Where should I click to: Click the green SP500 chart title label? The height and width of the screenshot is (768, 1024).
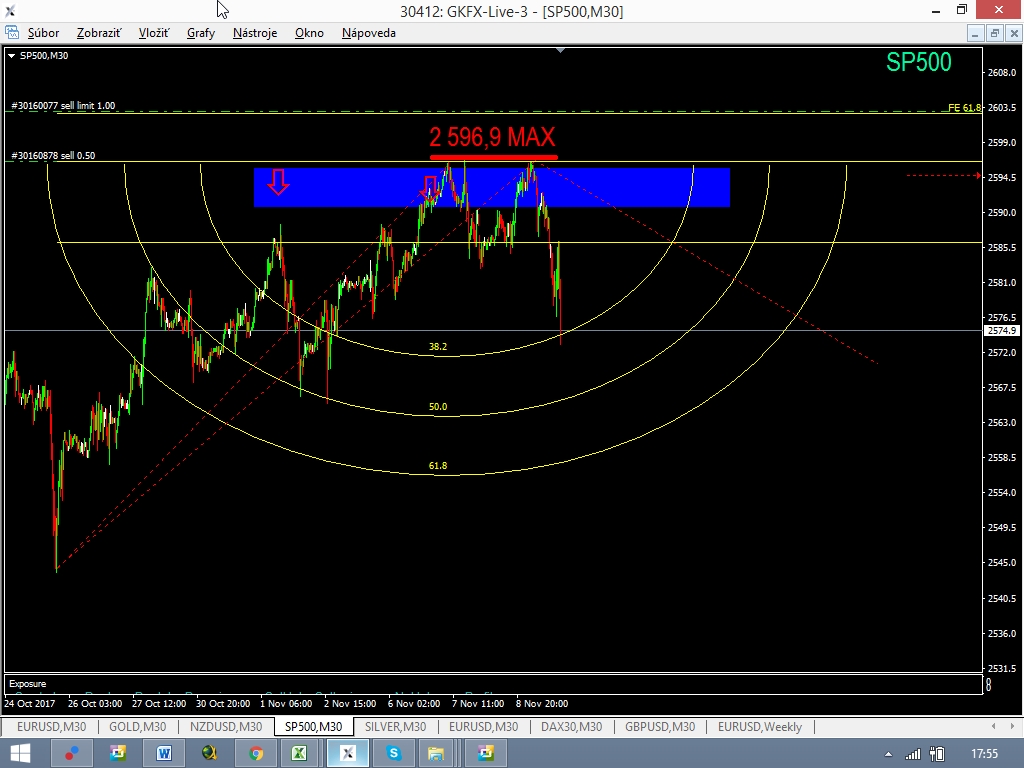pos(918,62)
